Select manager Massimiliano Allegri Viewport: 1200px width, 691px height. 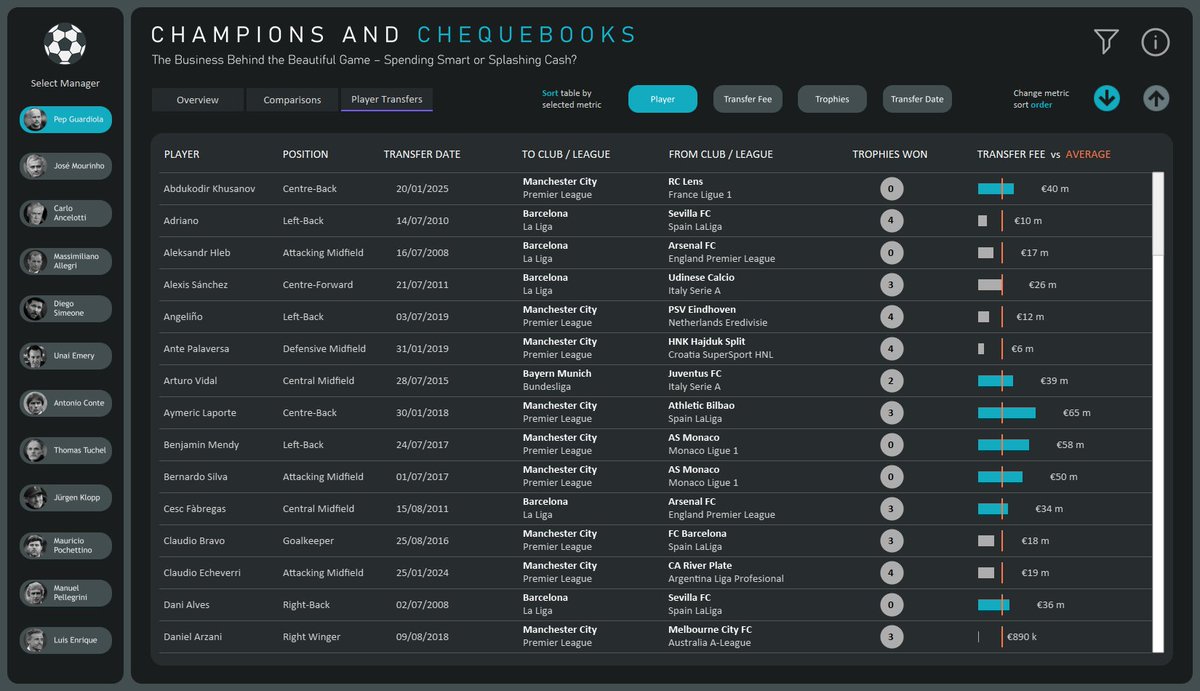[66, 261]
